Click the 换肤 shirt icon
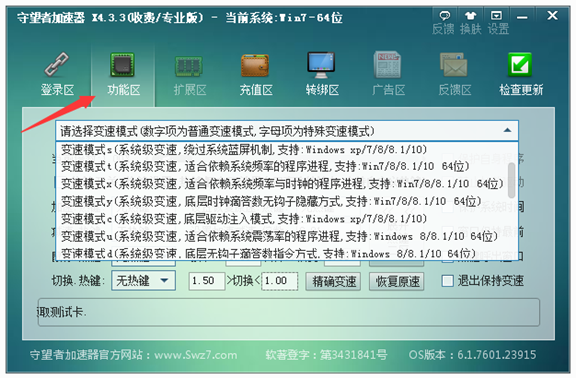The width and height of the screenshot is (576, 378). point(470,16)
